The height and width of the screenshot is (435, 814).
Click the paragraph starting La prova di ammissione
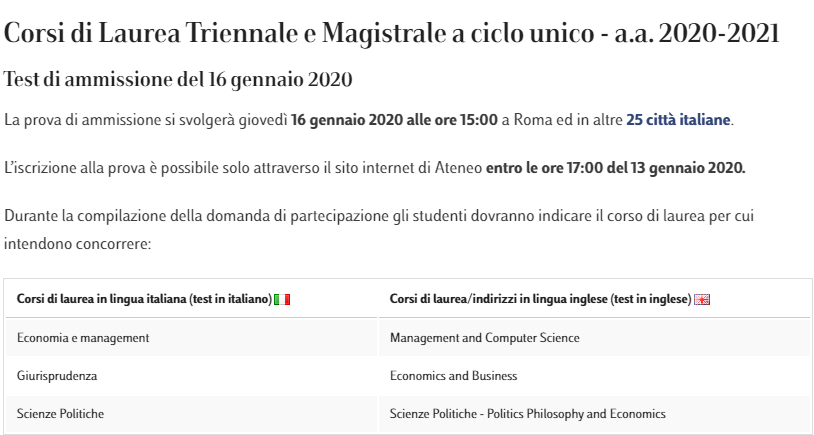point(369,120)
